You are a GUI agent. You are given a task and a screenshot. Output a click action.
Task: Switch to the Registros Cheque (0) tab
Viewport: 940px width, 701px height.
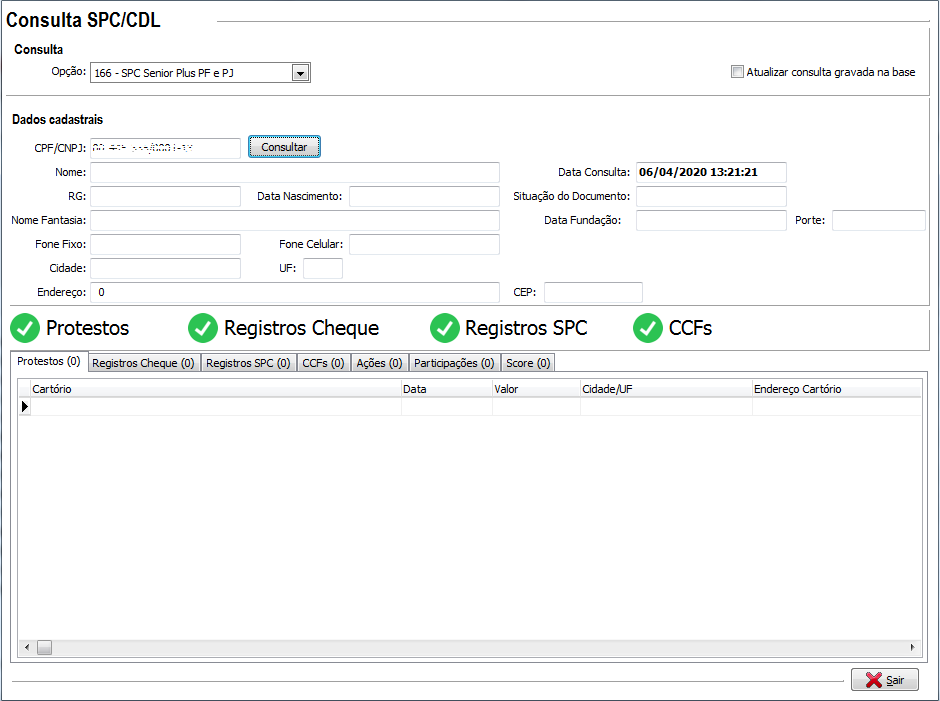[144, 363]
